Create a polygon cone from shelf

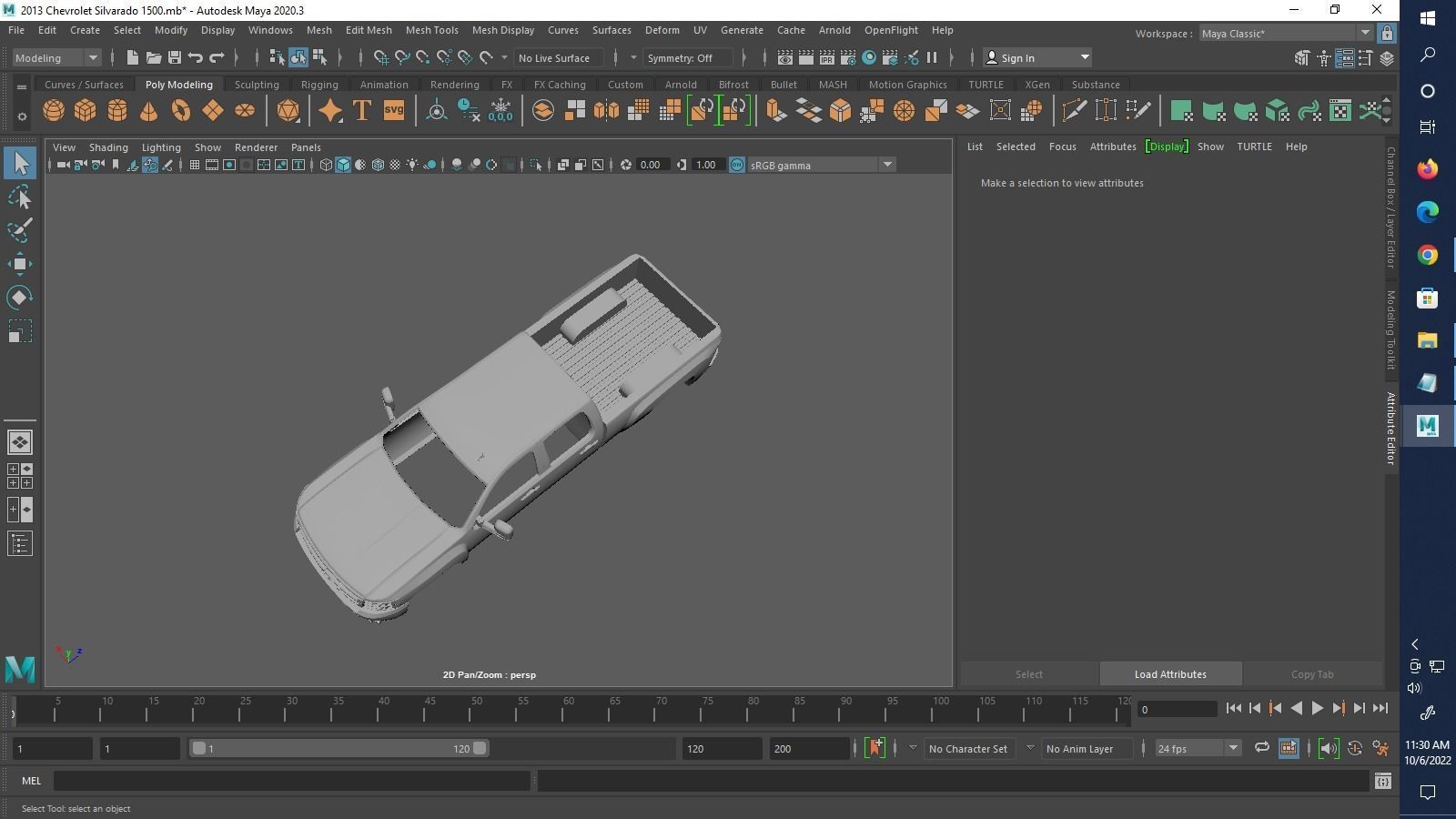[x=149, y=111]
